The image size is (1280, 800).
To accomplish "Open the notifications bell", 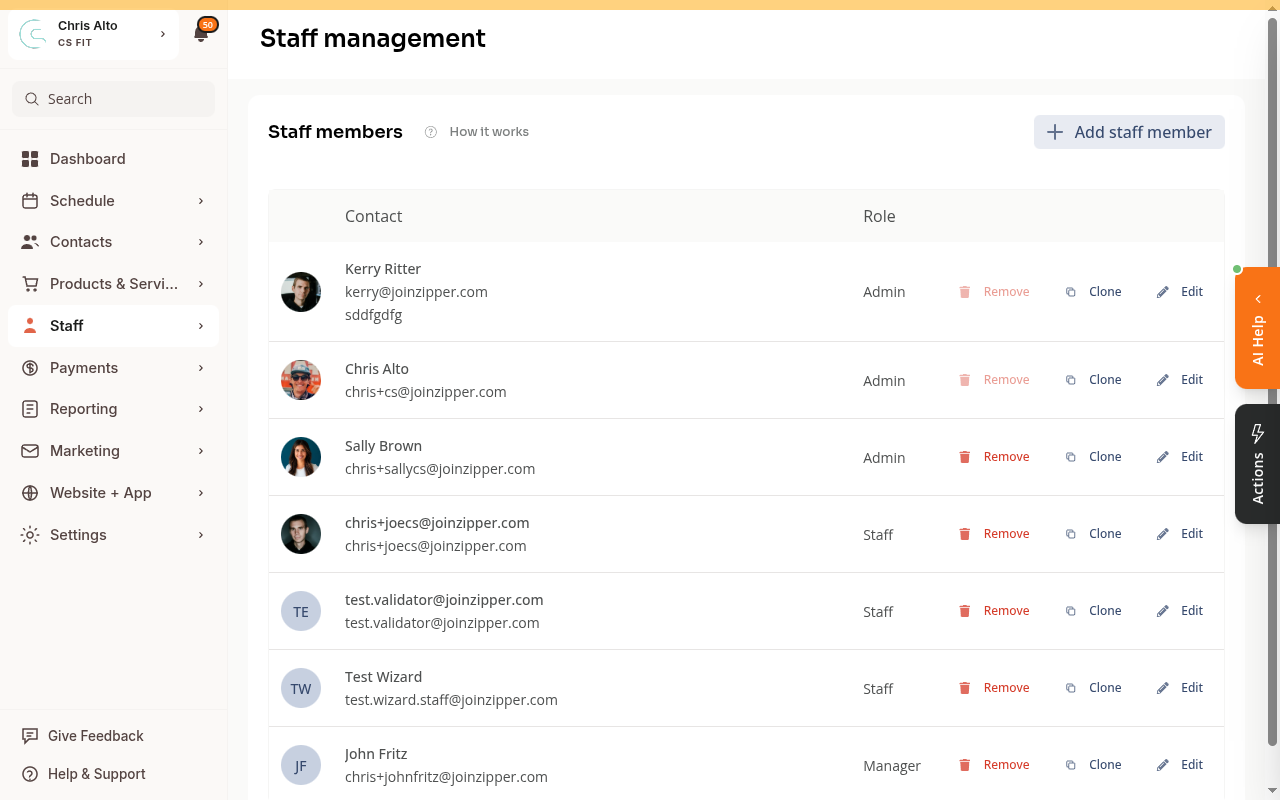I will (201, 34).
